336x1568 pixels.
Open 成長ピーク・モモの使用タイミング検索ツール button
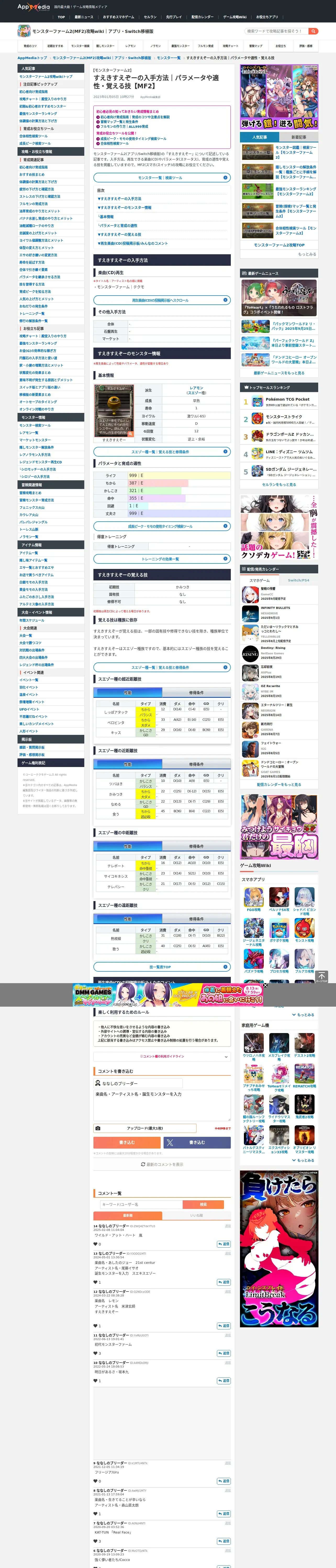pos(162,526)
